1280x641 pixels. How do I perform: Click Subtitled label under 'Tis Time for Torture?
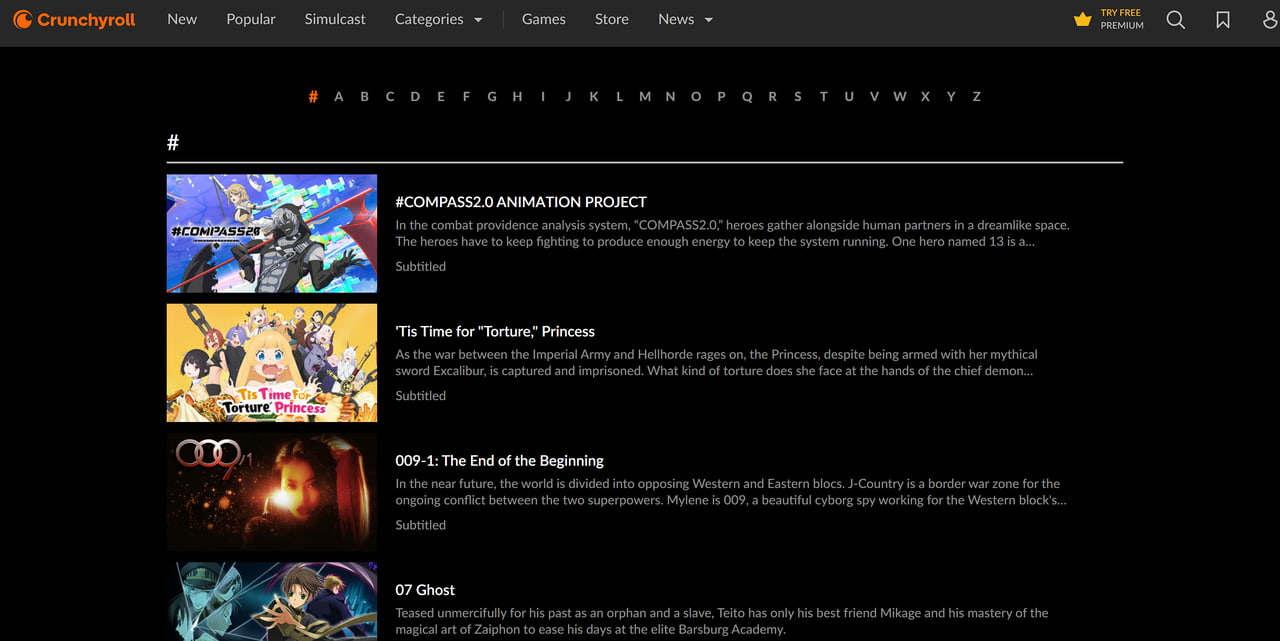coord(421,396)
